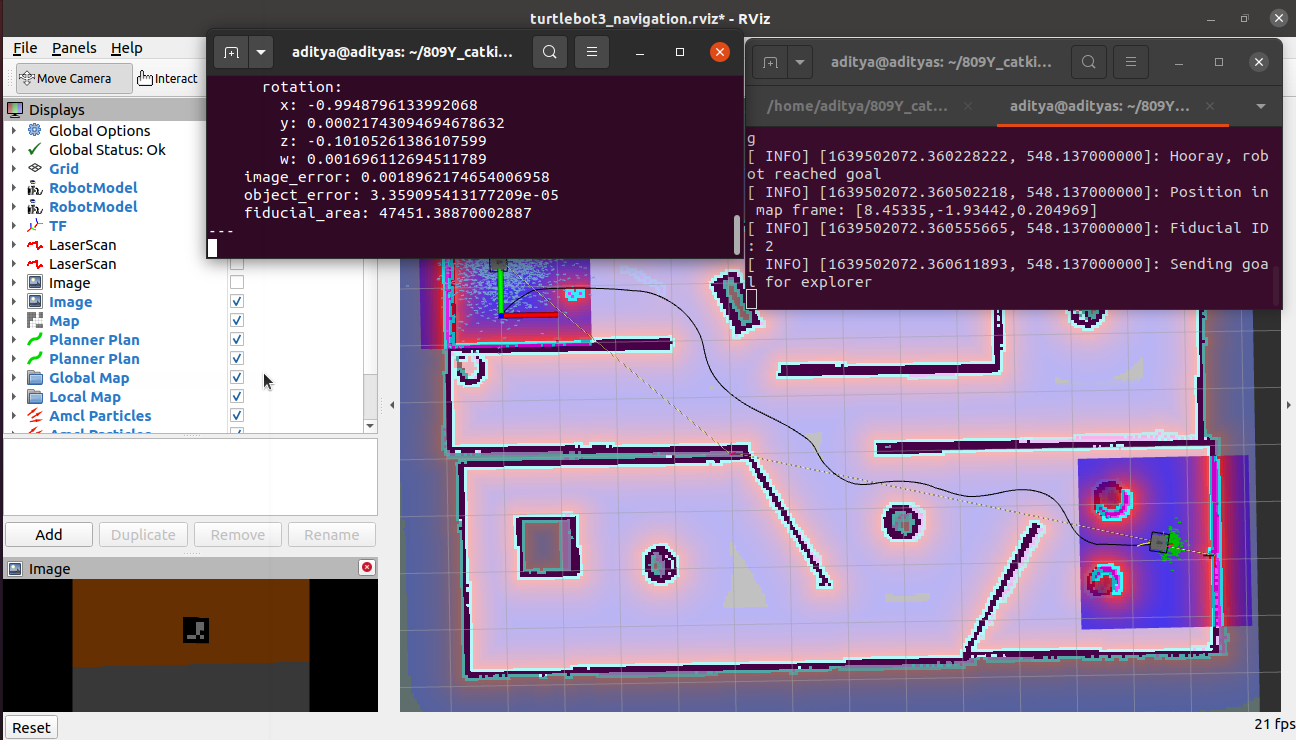Open search in the fiducial_area terminal
This screenshot has height=740, width=1296.
coord(550,52)
